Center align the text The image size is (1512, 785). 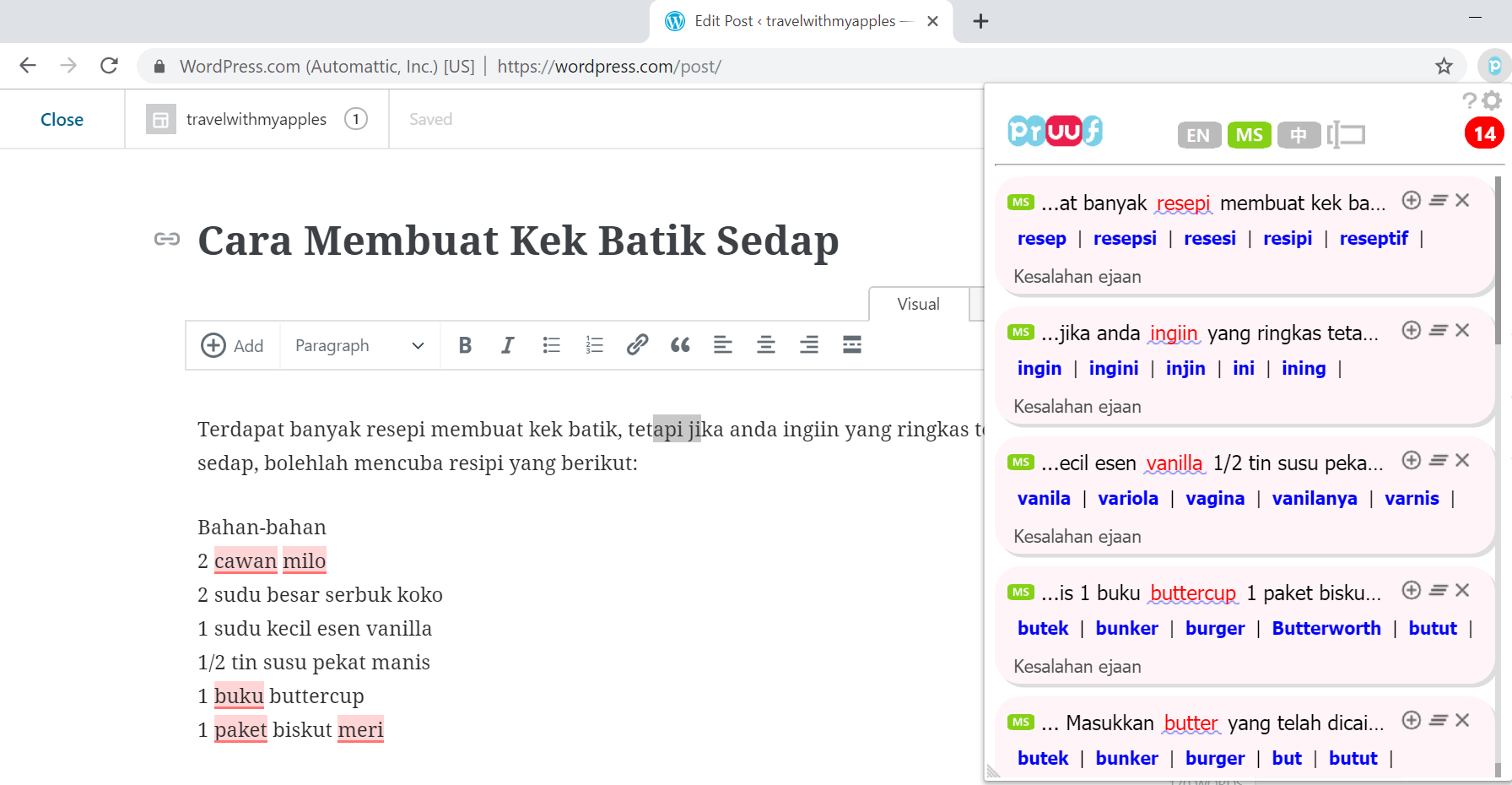(766, 344)
